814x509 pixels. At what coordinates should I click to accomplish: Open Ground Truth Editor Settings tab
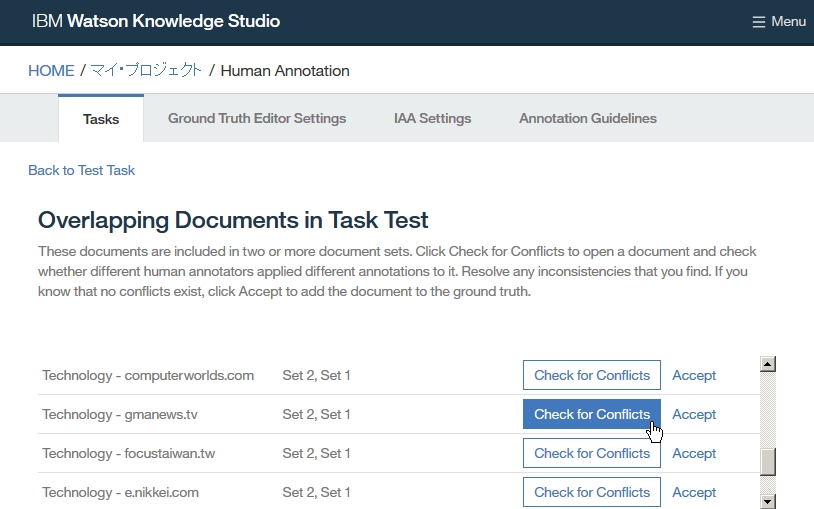coord(257,118)
